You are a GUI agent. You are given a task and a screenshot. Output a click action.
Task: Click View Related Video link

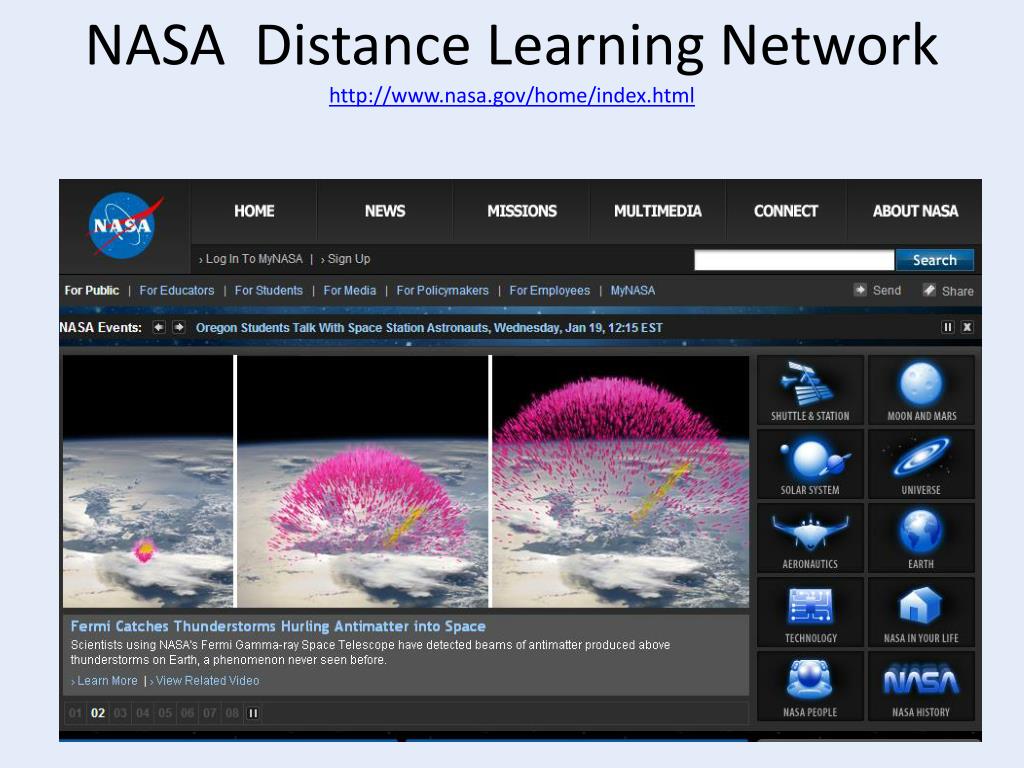click(206, 680)
